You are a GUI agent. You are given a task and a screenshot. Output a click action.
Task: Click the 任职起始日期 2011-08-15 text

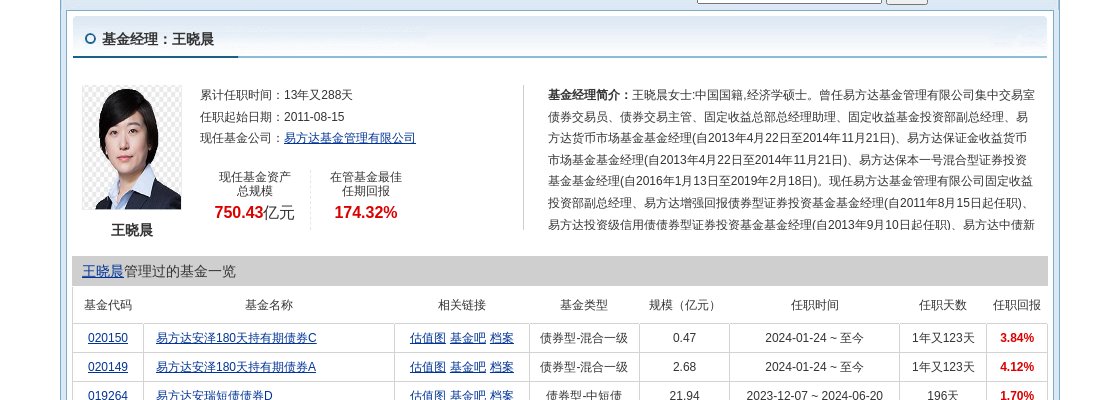272,116
